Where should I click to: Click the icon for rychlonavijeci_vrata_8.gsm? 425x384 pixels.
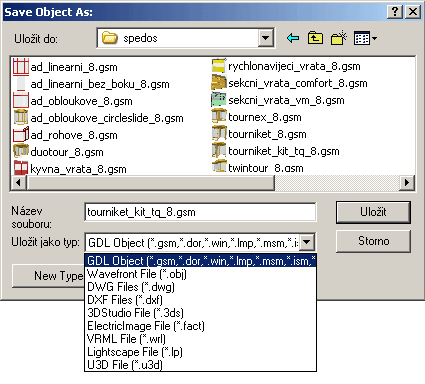tap(219, 66)
